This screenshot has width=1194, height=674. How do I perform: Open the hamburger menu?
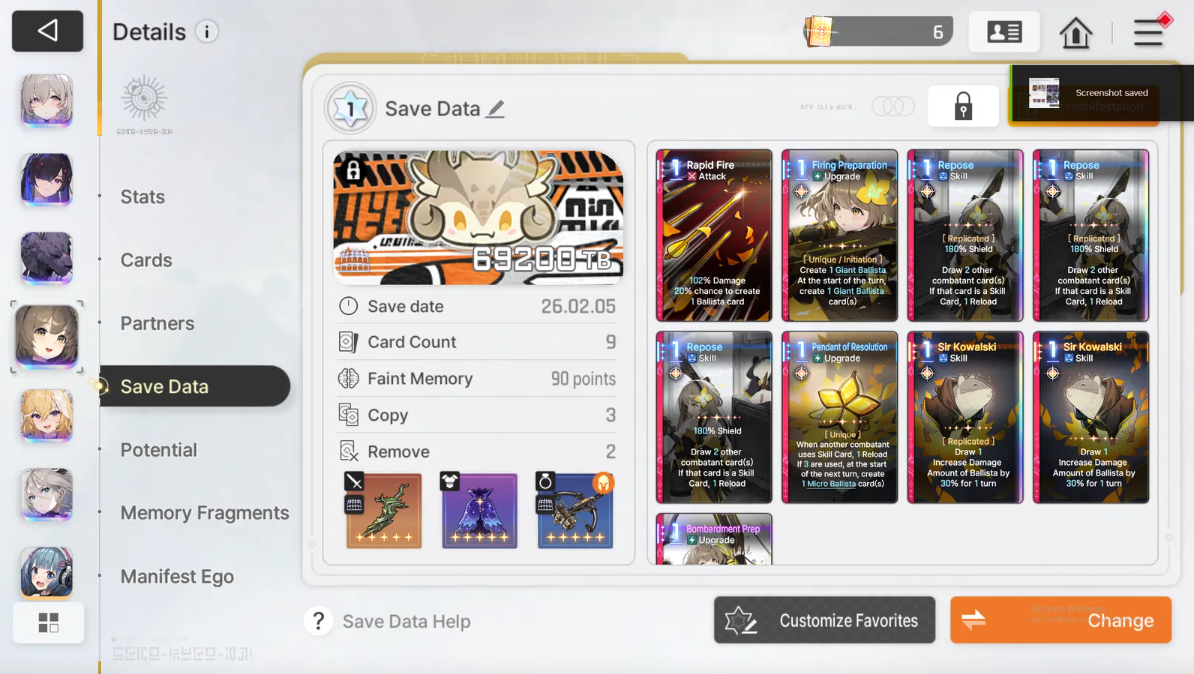click(x=1149, y=33)
